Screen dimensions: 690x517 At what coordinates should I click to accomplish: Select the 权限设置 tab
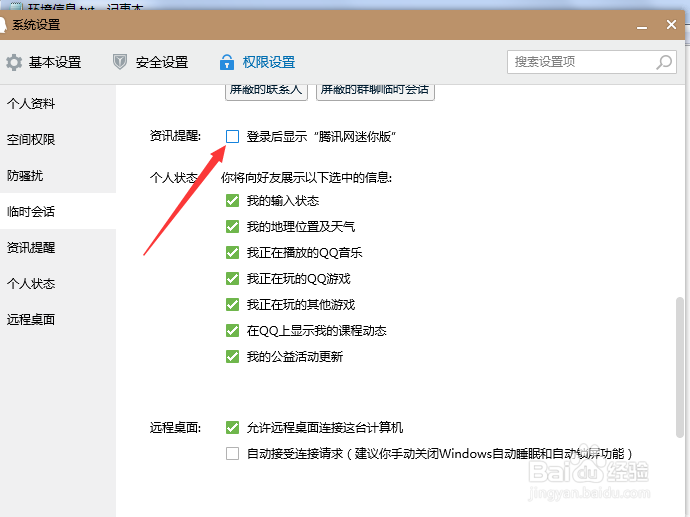click(x=257, y=62)
